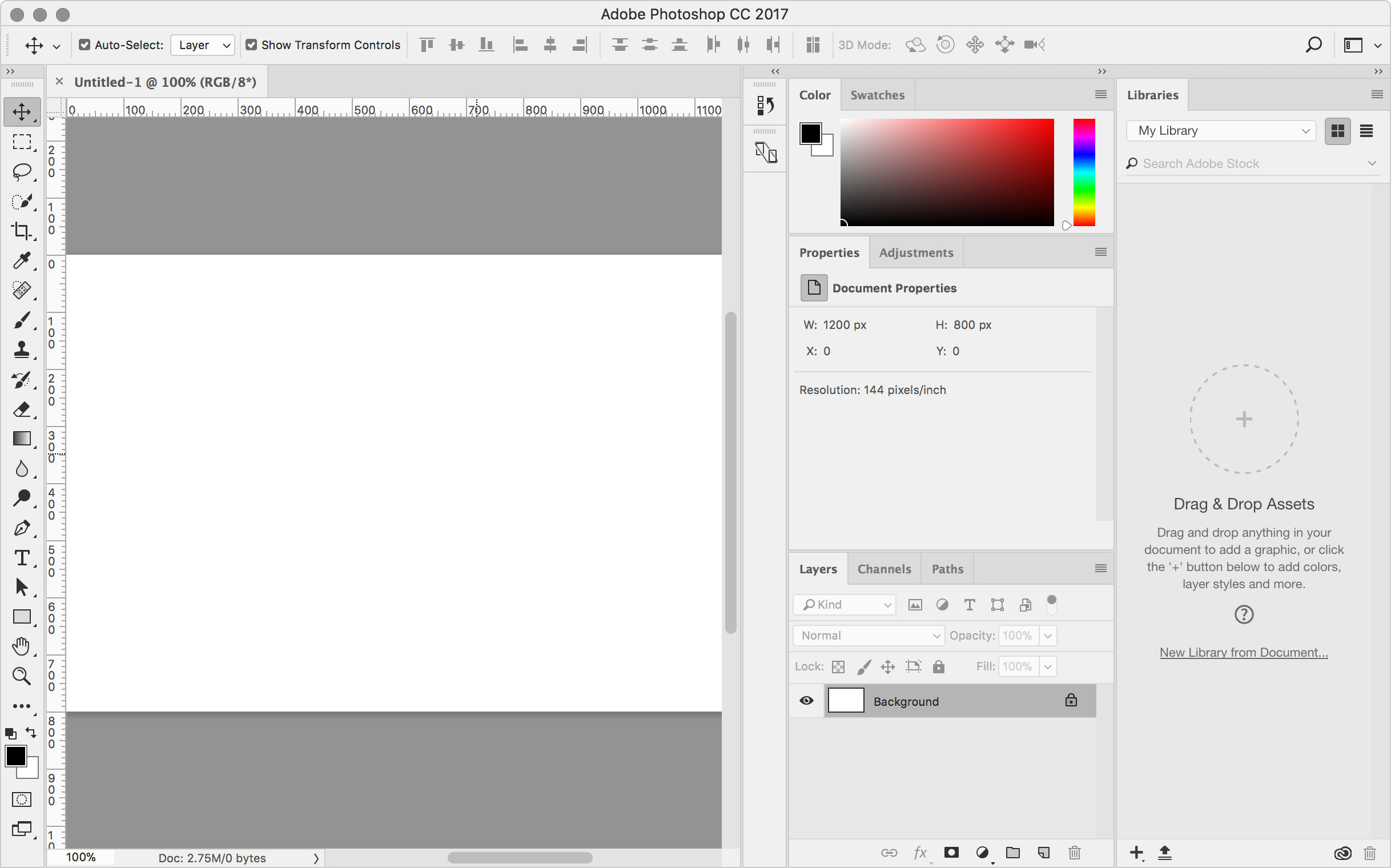Select the Crop tool
1391x868 pixels.
point(22,231)
